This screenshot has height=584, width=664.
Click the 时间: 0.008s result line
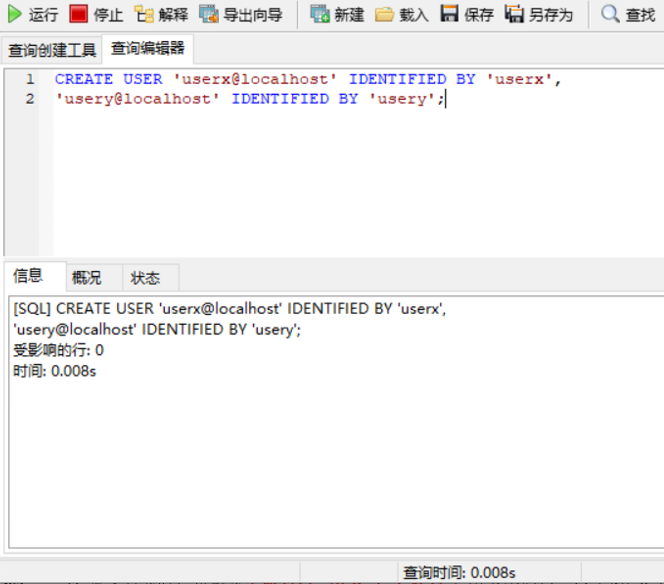click(55, 371)
